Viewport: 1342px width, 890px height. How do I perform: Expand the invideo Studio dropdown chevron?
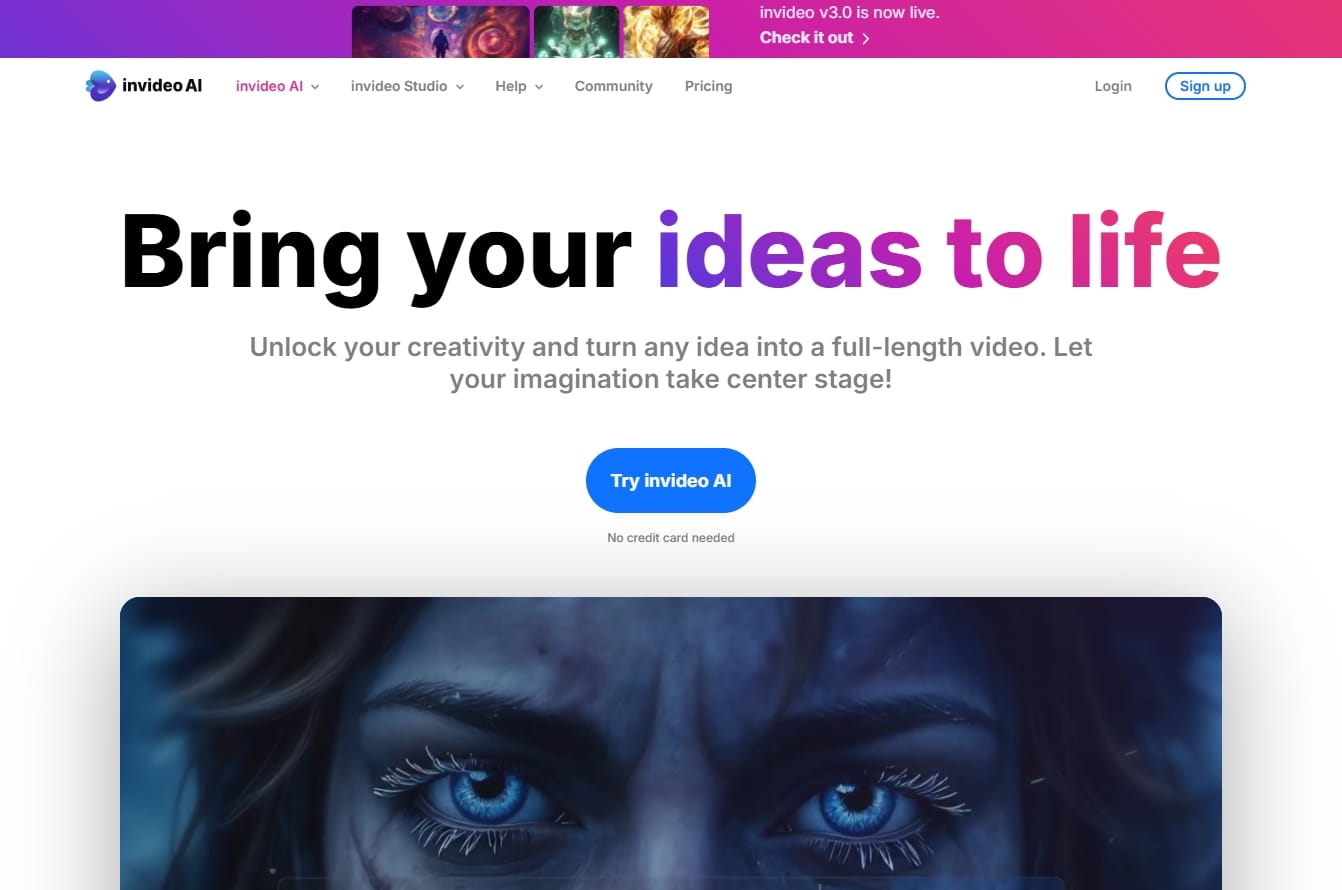pyautogui.click(x=460, y=87)
